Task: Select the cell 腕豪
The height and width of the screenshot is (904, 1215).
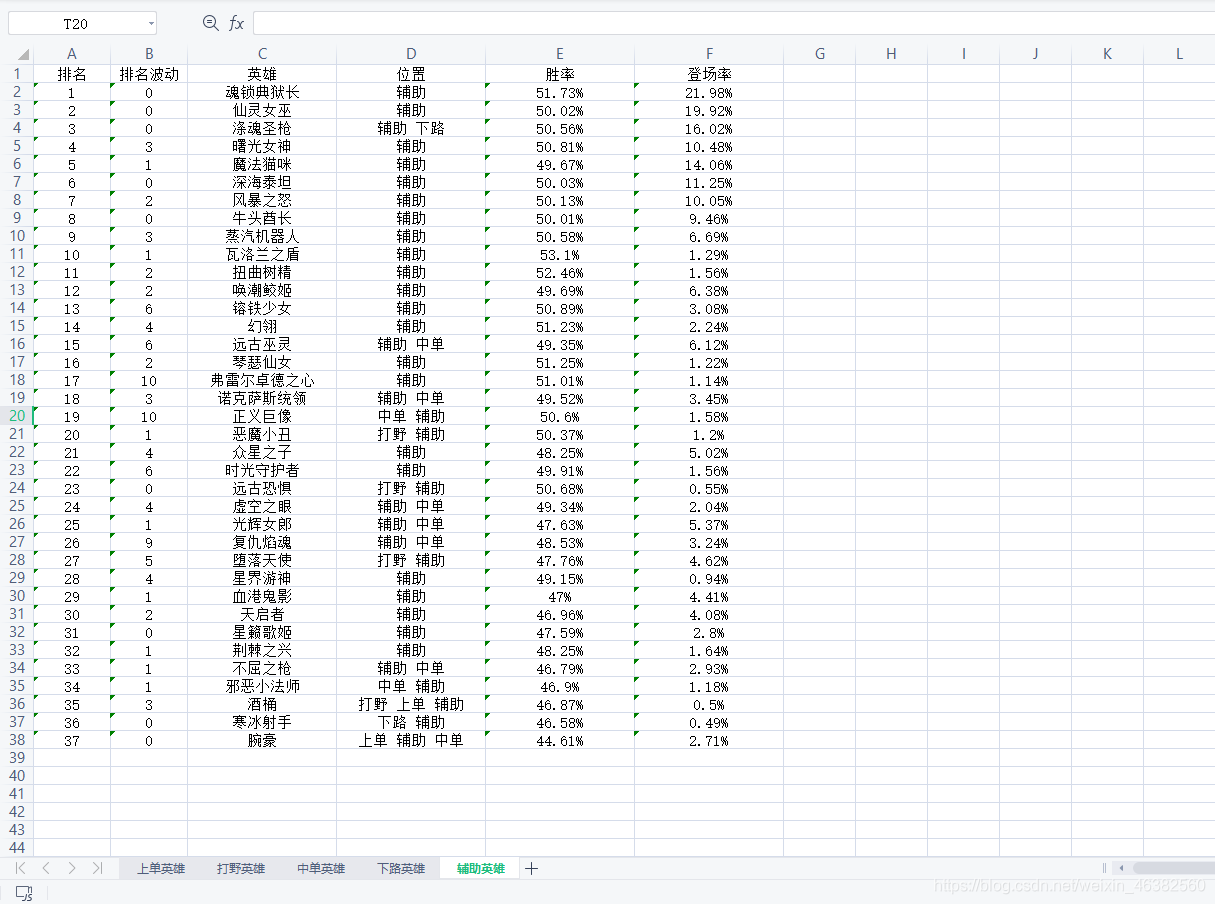Action: point(262,740)
